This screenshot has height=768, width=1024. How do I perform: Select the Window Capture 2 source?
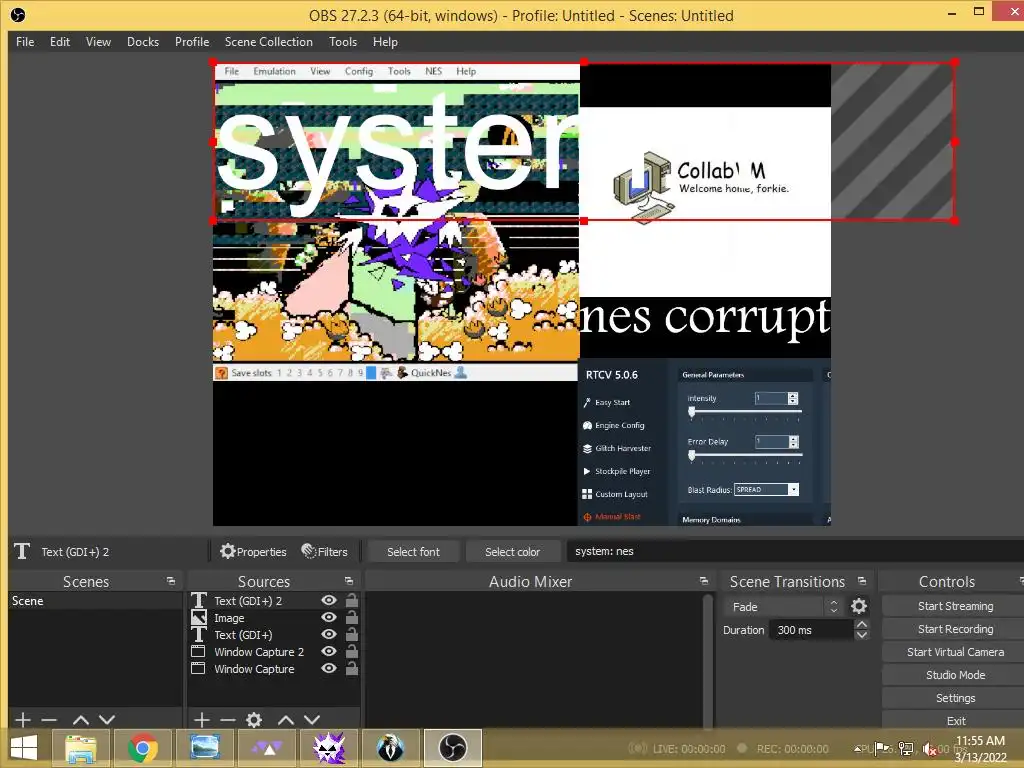coord(259,652)
